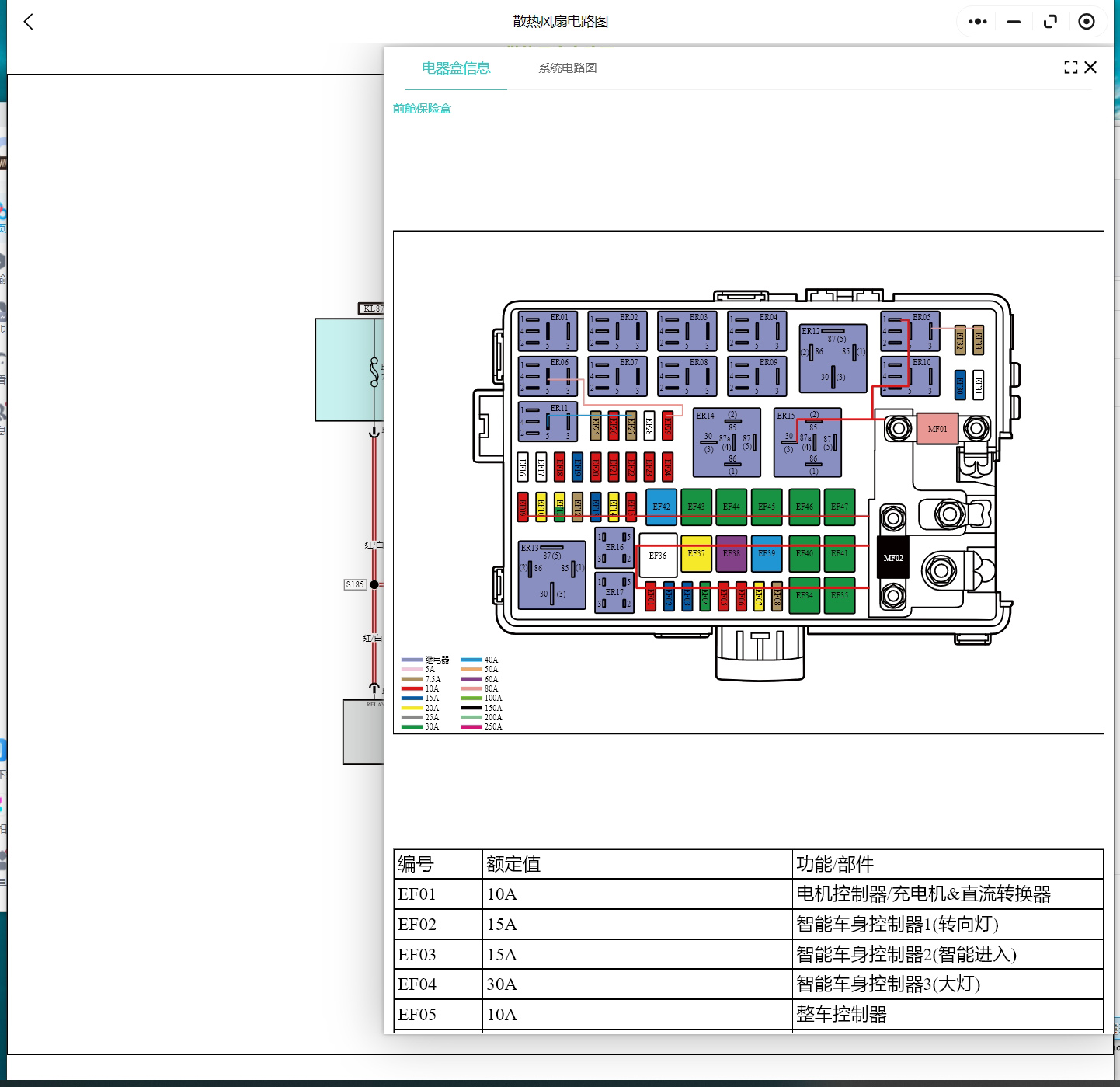Screen dimensions: 1120x1087
Task: Click the EF01 row in the fuse table
Action: 748,894
